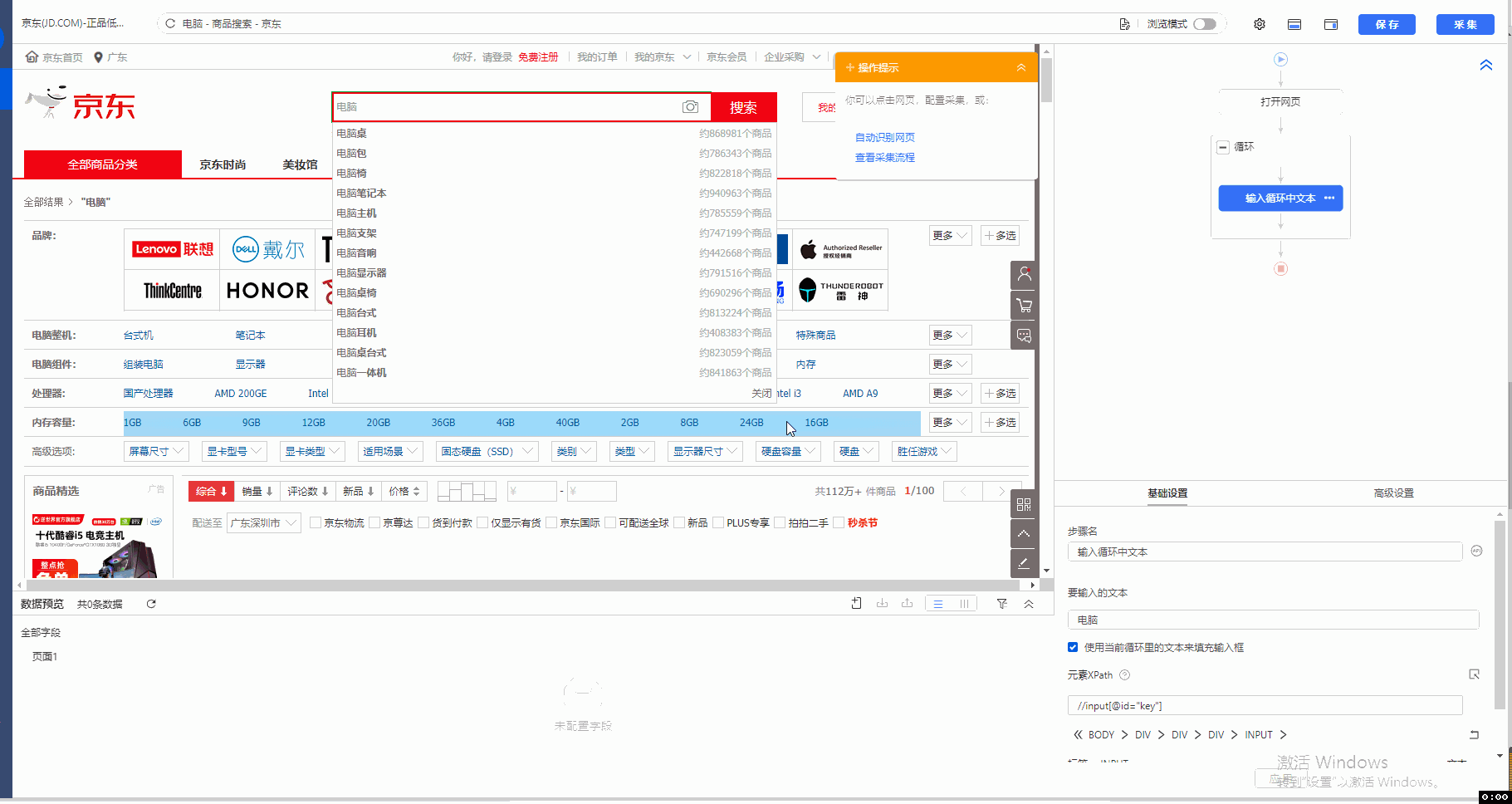Click the 自动识别网页 link in tips panel

pos(885,137)
